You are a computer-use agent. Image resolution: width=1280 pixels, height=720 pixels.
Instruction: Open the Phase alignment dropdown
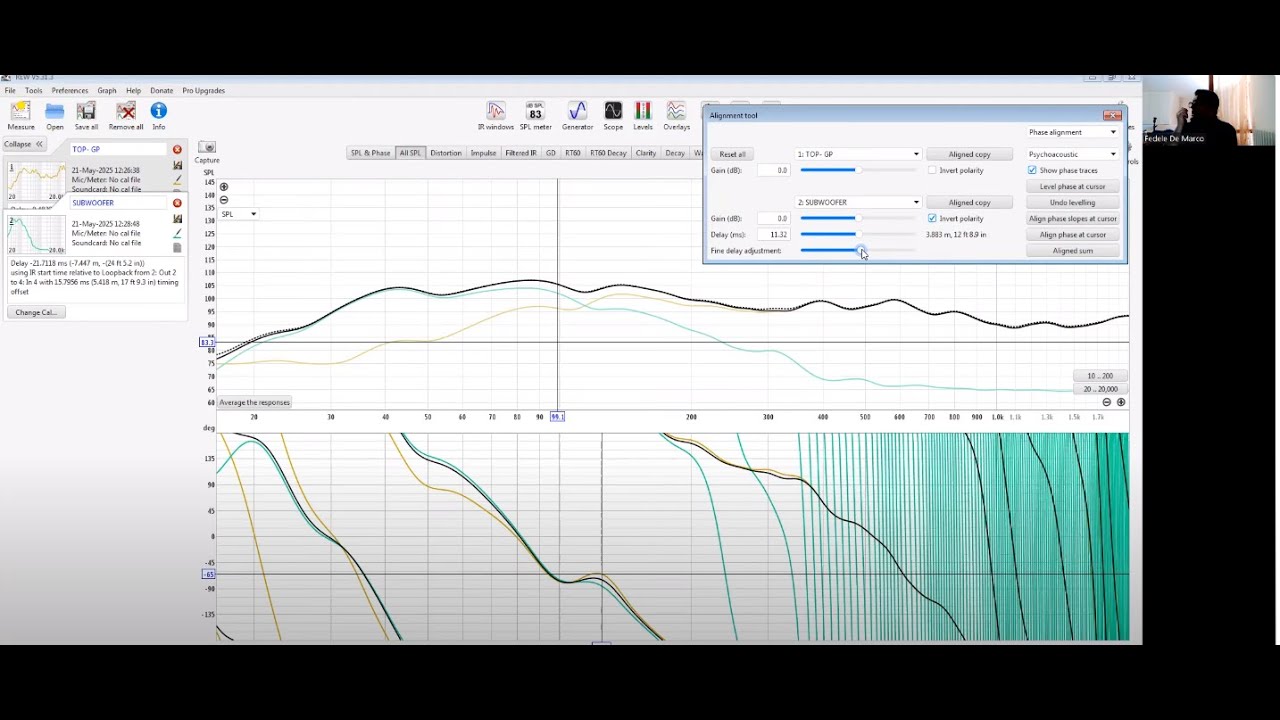pyautogui.click(x=1072, y=132)
